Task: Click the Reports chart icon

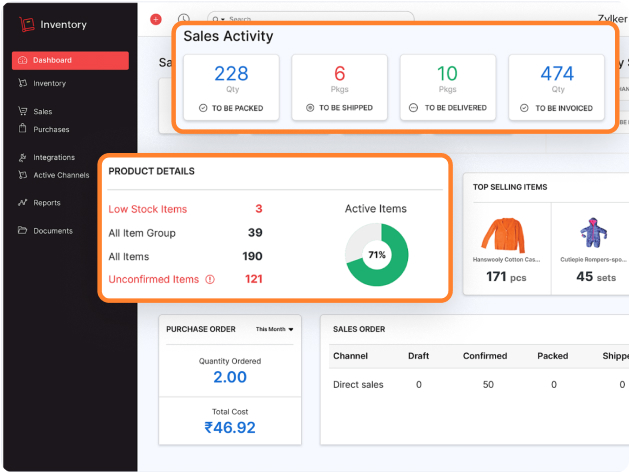Action: pyautogui.click(x=23, y=202)
